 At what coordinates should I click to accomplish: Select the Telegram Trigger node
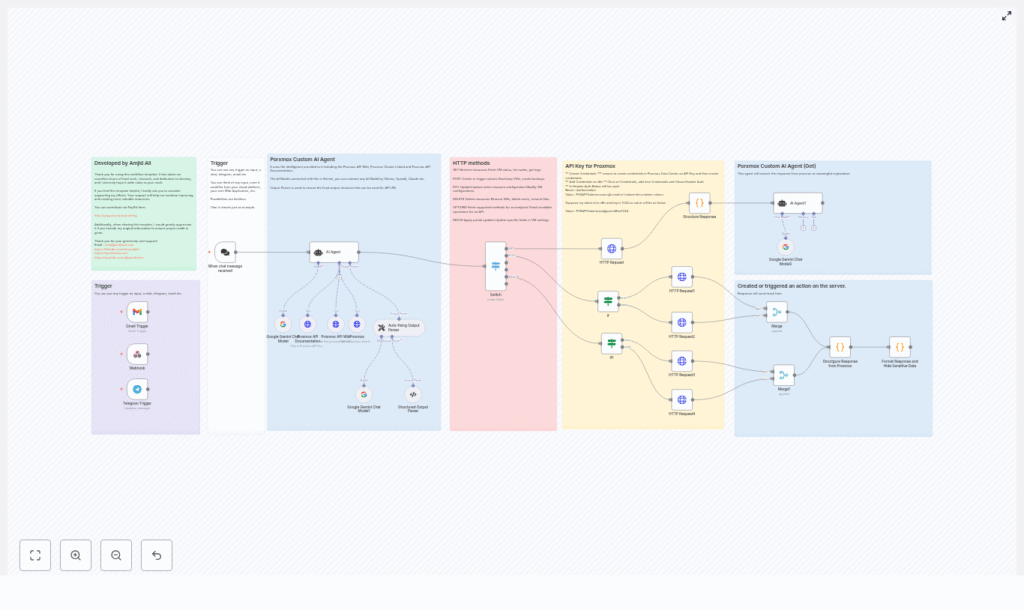click(x=137, y=389)
